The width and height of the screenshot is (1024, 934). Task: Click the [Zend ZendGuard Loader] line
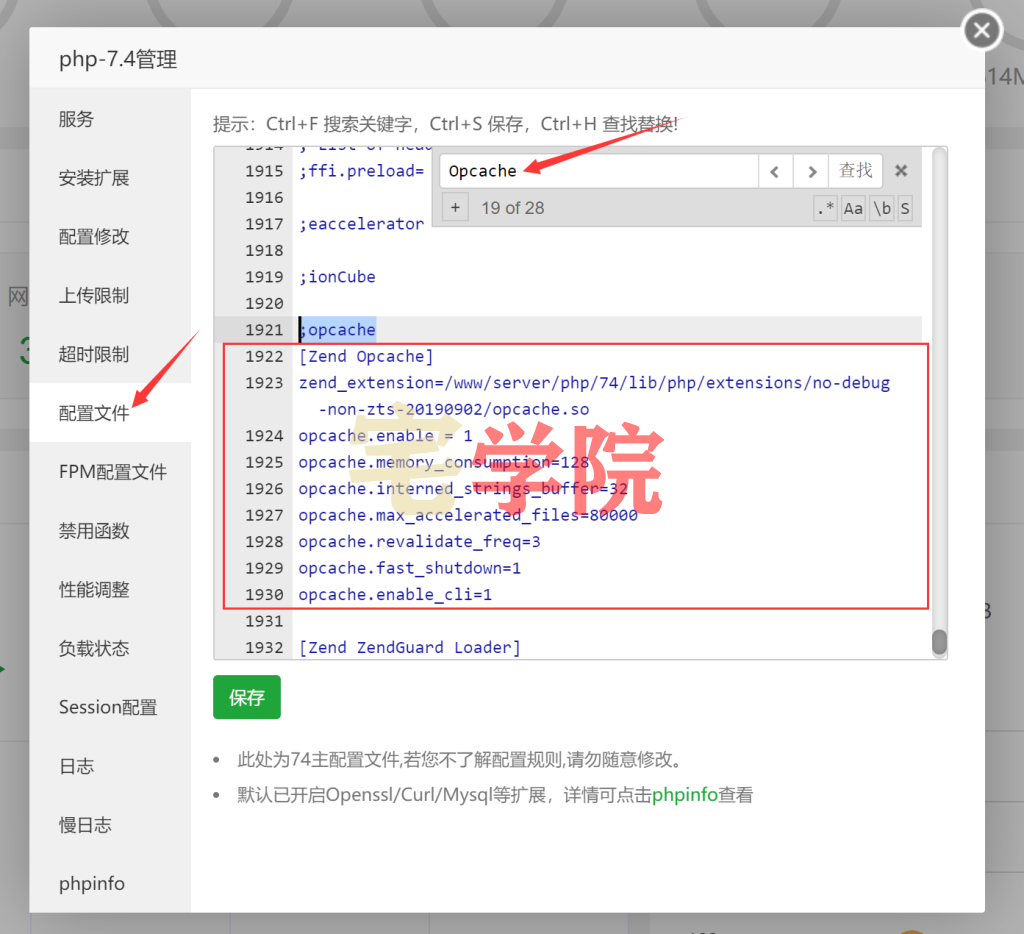[409, 647]
